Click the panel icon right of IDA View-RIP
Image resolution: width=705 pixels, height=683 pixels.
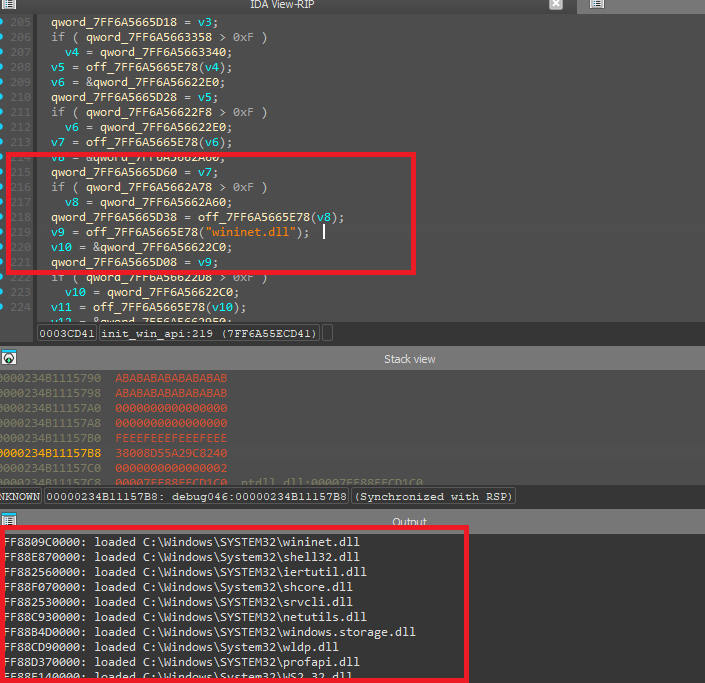(595, 5)
